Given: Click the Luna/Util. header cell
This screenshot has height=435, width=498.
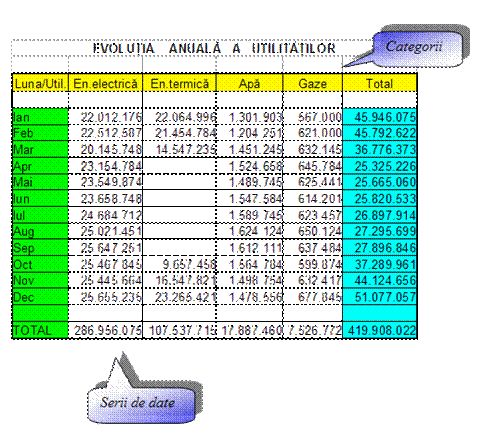Looking at the screenshot, I should tap(40, 83).
